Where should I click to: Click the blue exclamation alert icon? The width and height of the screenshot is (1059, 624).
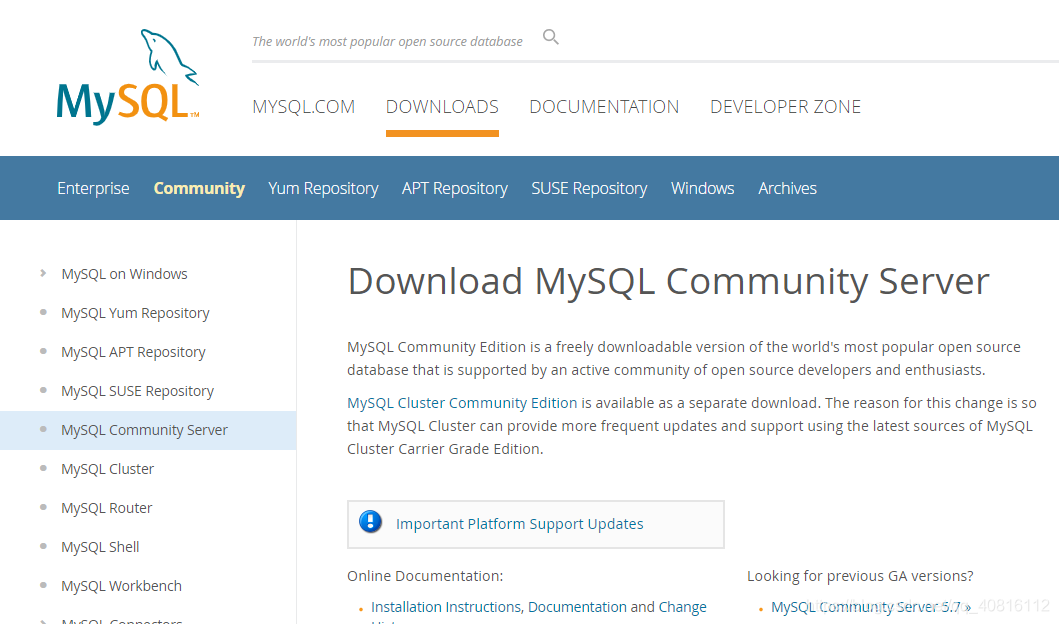point(370,522)
